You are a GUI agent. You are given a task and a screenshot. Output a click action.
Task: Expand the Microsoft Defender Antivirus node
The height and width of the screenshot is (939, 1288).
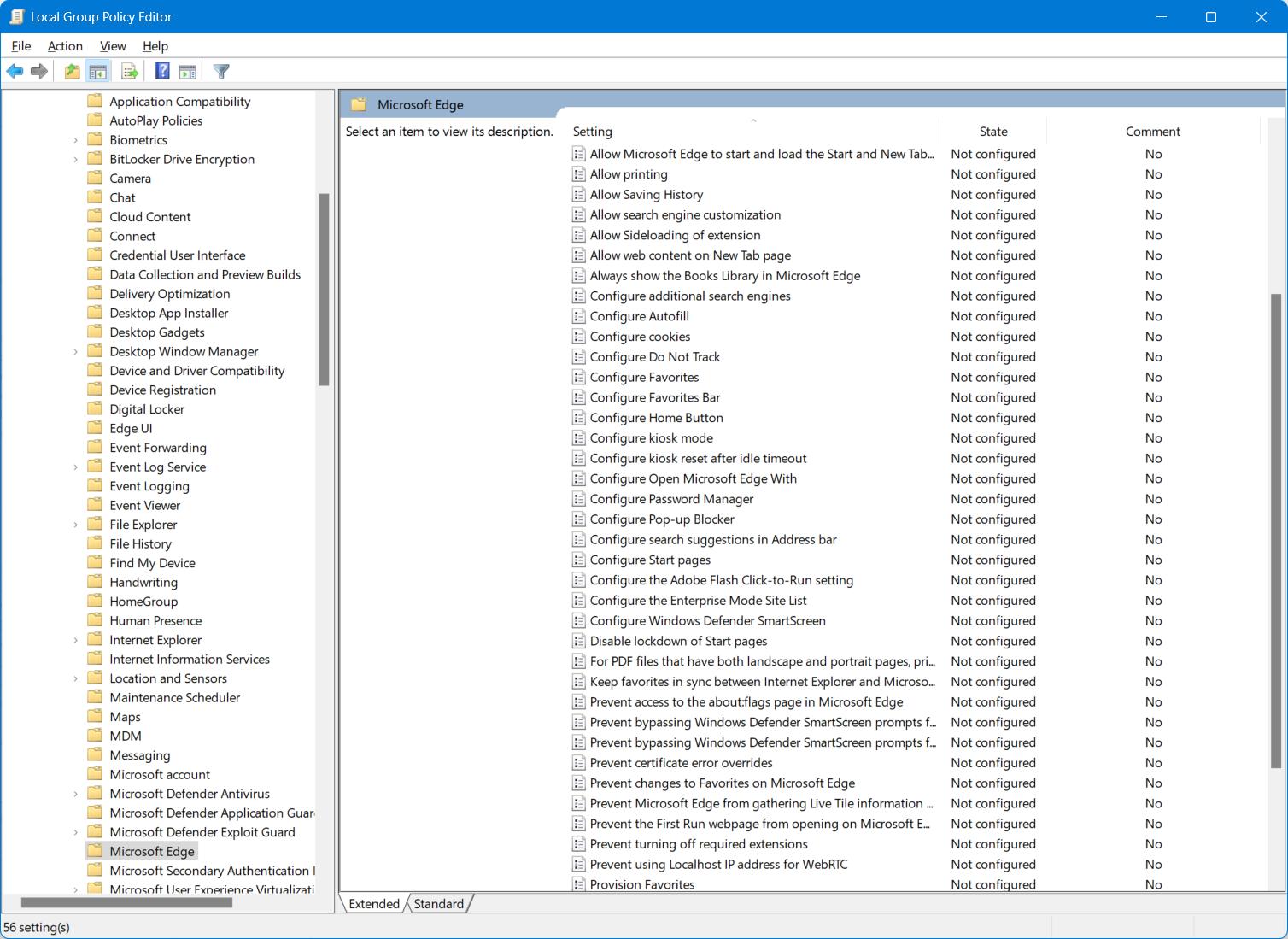pos(75,794)
